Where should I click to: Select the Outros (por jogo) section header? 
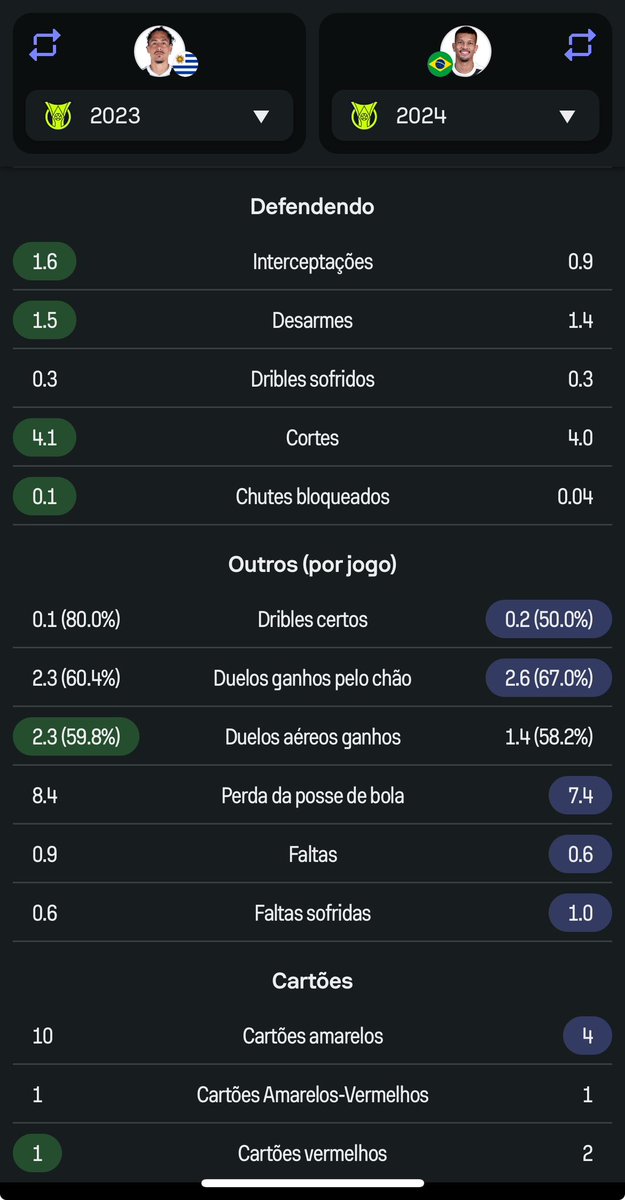click(x=312, y=564)
